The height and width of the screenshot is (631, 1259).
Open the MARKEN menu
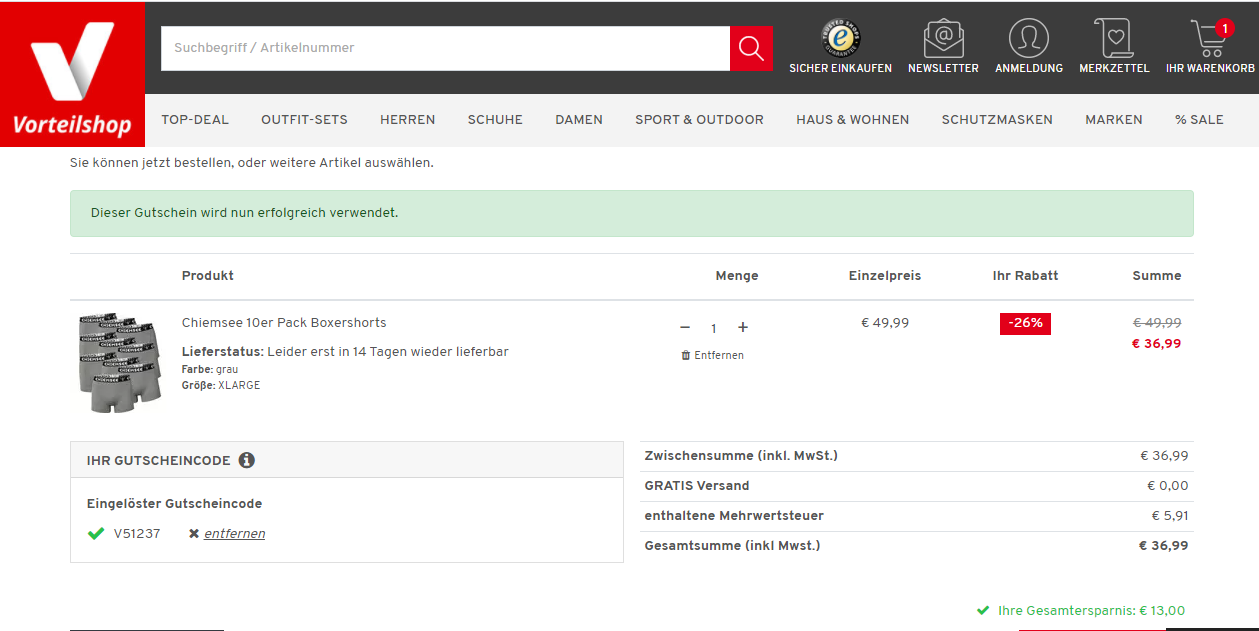tap(1114, 119)
